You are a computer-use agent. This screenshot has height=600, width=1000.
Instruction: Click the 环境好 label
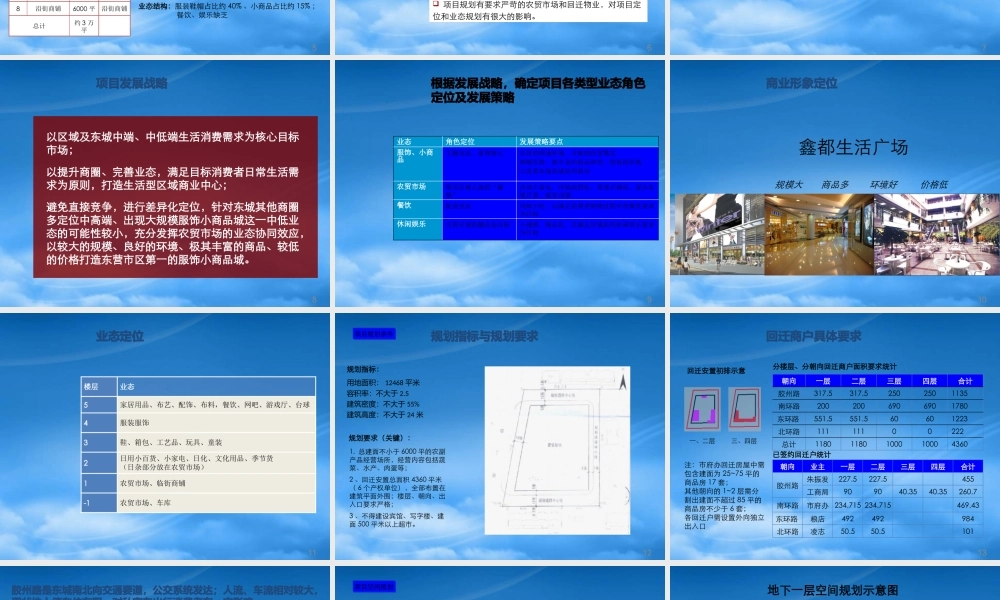[883, 184]
